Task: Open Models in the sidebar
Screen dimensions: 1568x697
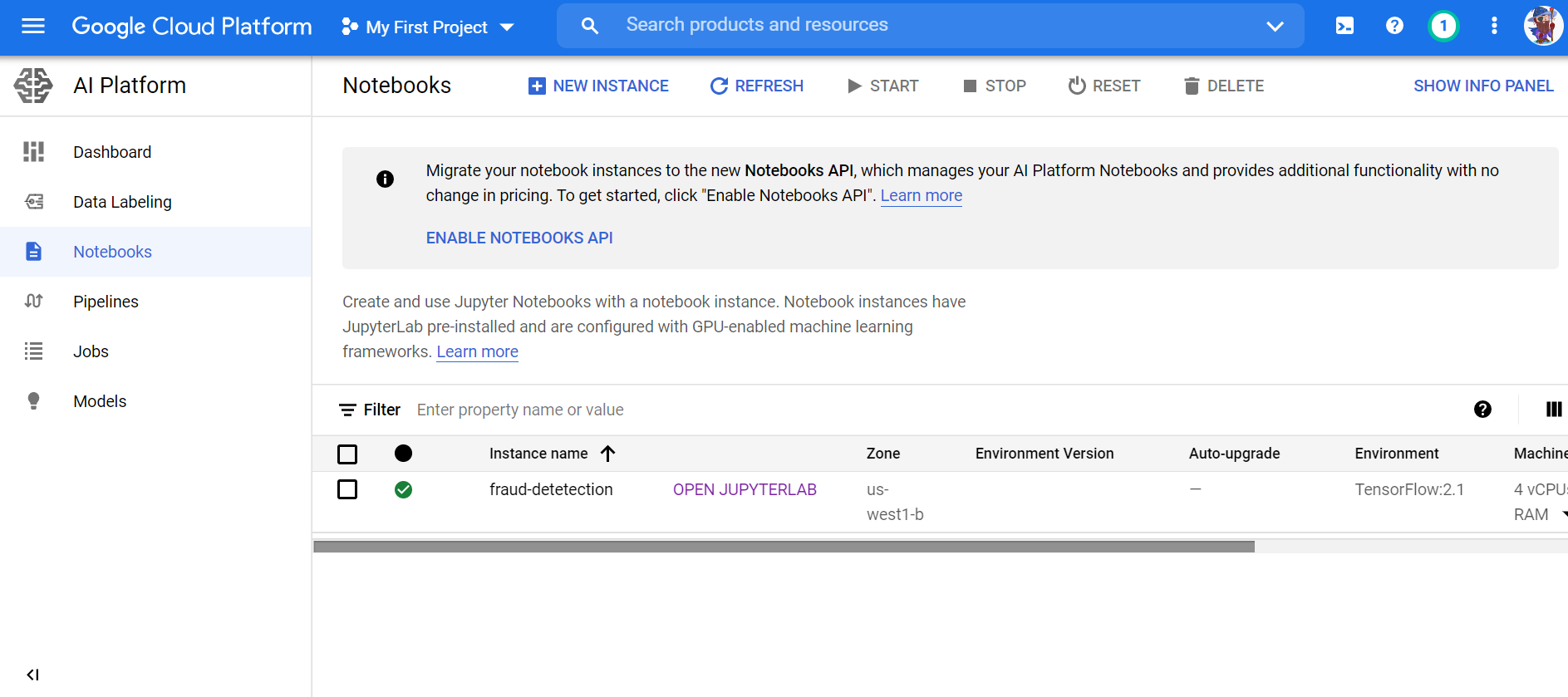Action: click(155, 401)
